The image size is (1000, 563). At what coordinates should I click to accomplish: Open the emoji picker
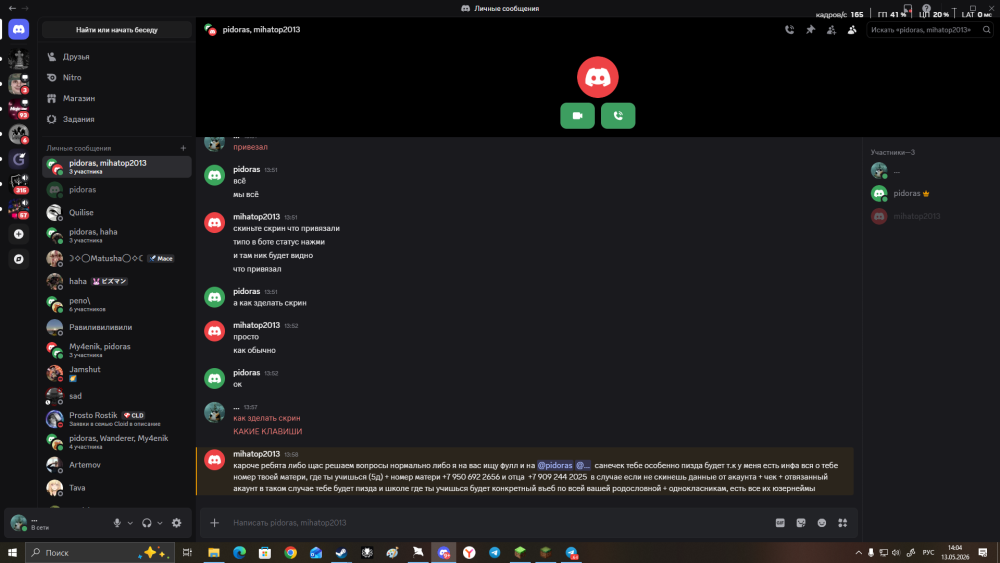click(x=822, y=523)
